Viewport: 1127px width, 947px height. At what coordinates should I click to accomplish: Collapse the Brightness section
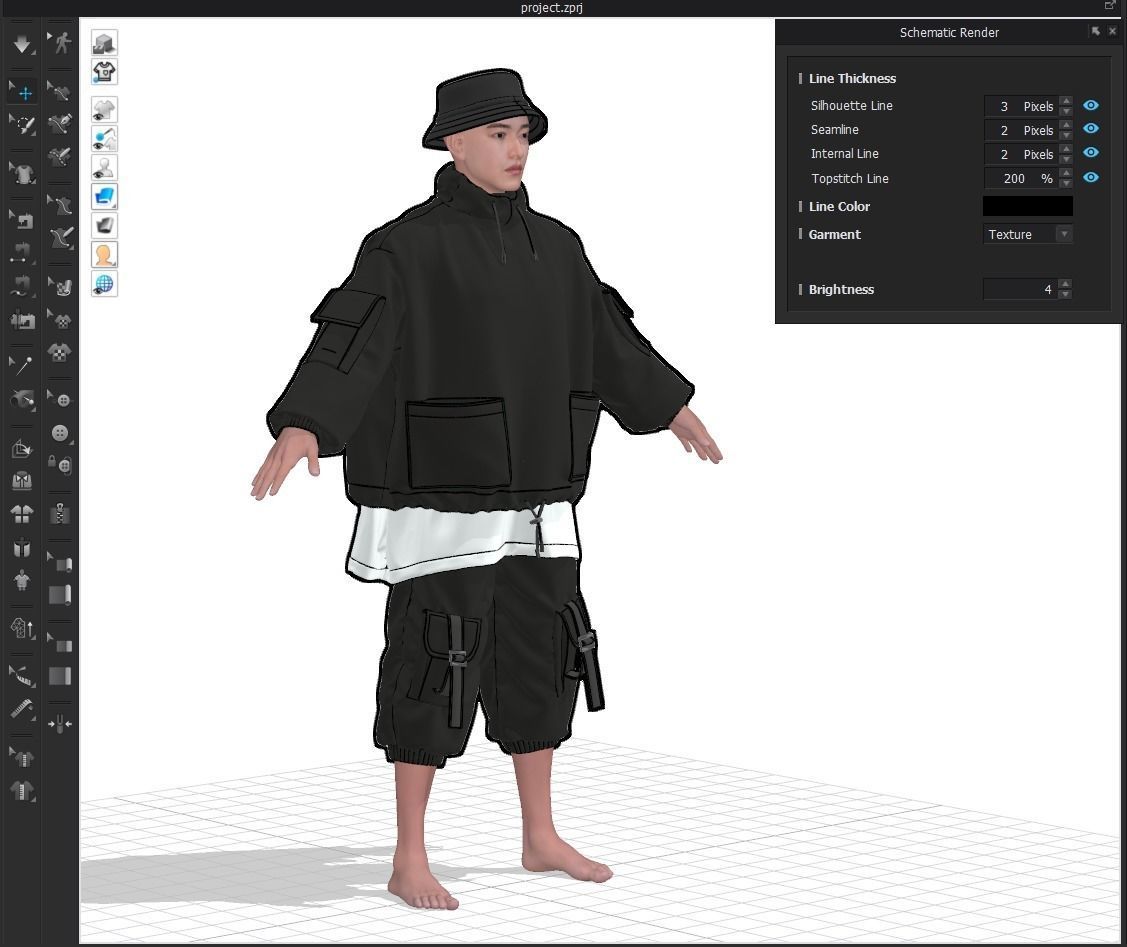click(801, 289)
